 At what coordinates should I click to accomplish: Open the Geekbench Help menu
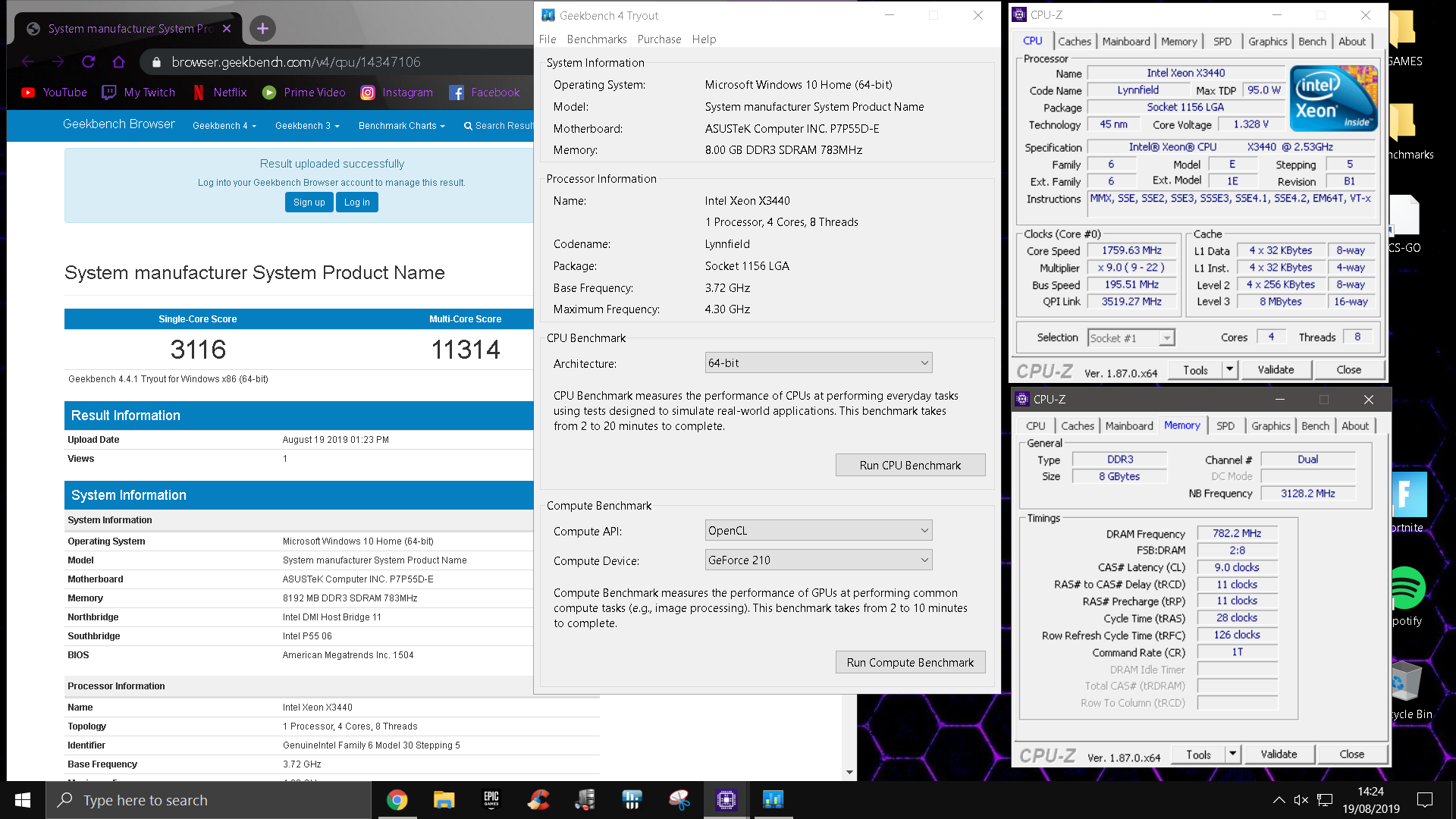coord(704,39)
